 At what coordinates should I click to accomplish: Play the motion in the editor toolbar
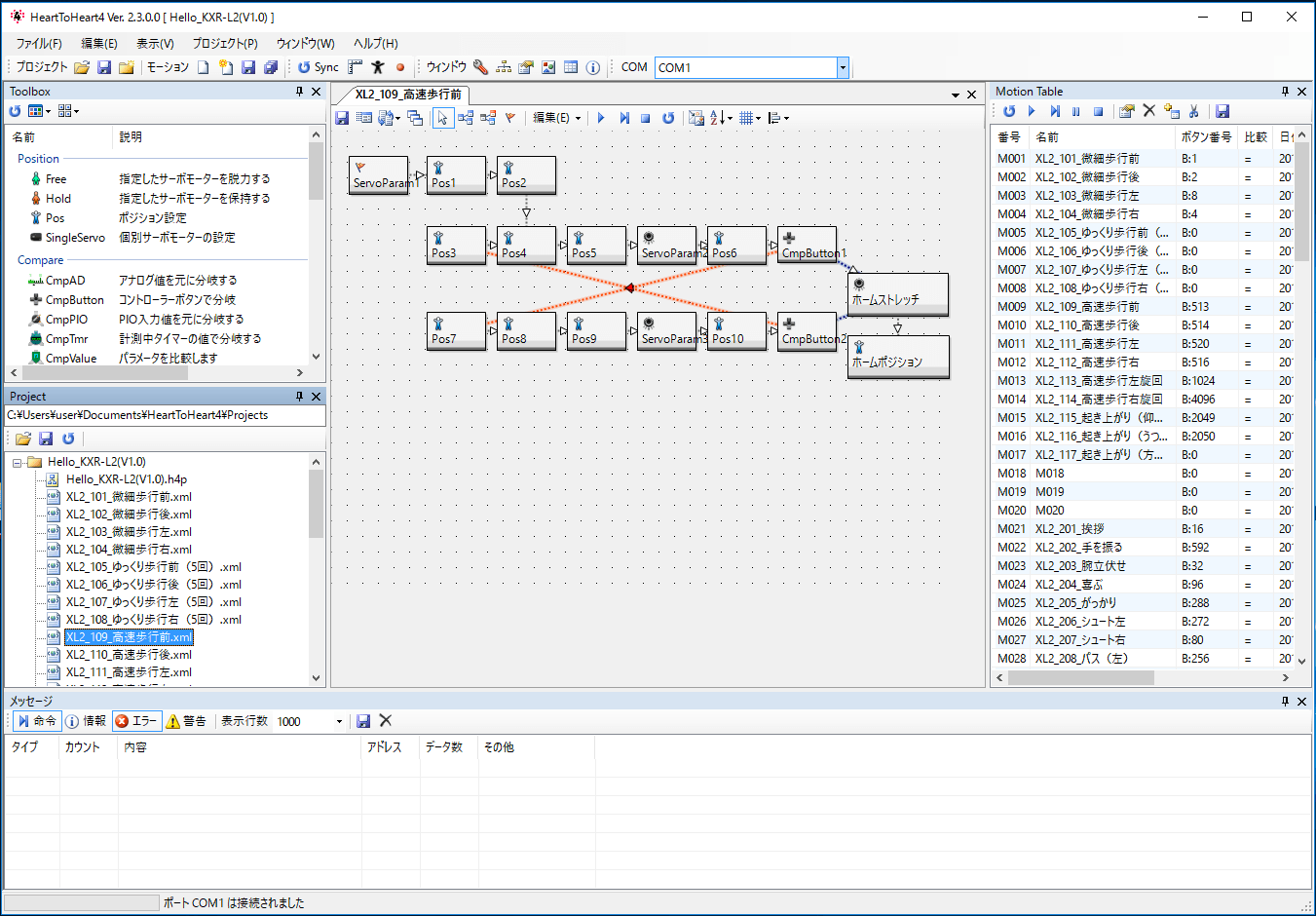(x=601, y=118)
